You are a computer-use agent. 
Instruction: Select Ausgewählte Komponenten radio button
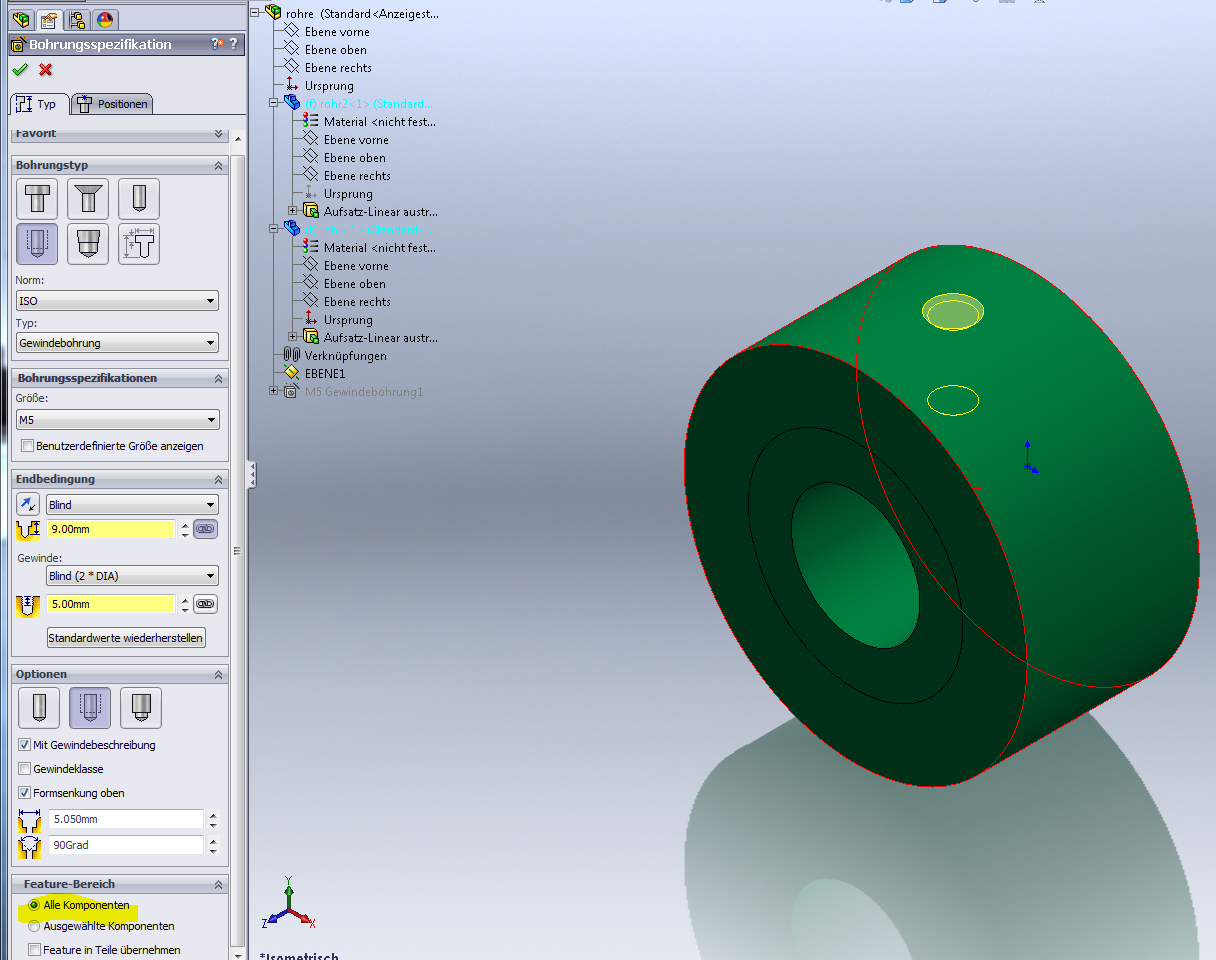click(x=34, y=926)
